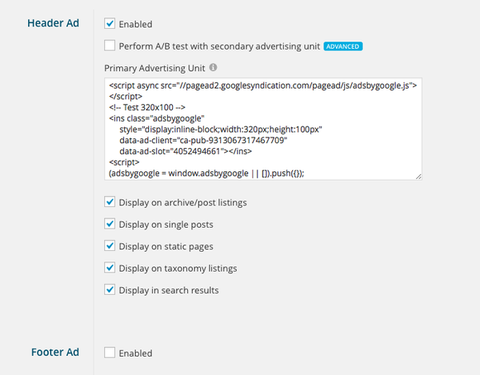Image resolution: width=480 pixels, height=375 pixels.
Task: Click the Footer Ad section heading
Action: pos(55,352)
